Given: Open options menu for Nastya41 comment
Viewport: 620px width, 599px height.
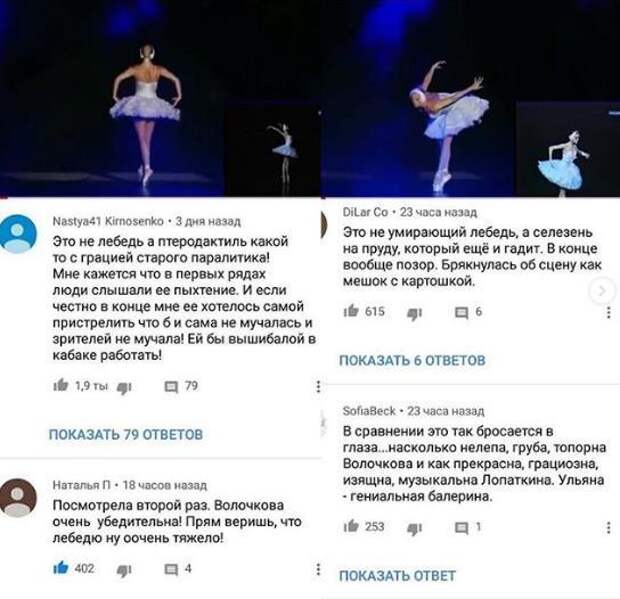Looking at the screenshot, I should pyautogui.click(x=318, y=386).
